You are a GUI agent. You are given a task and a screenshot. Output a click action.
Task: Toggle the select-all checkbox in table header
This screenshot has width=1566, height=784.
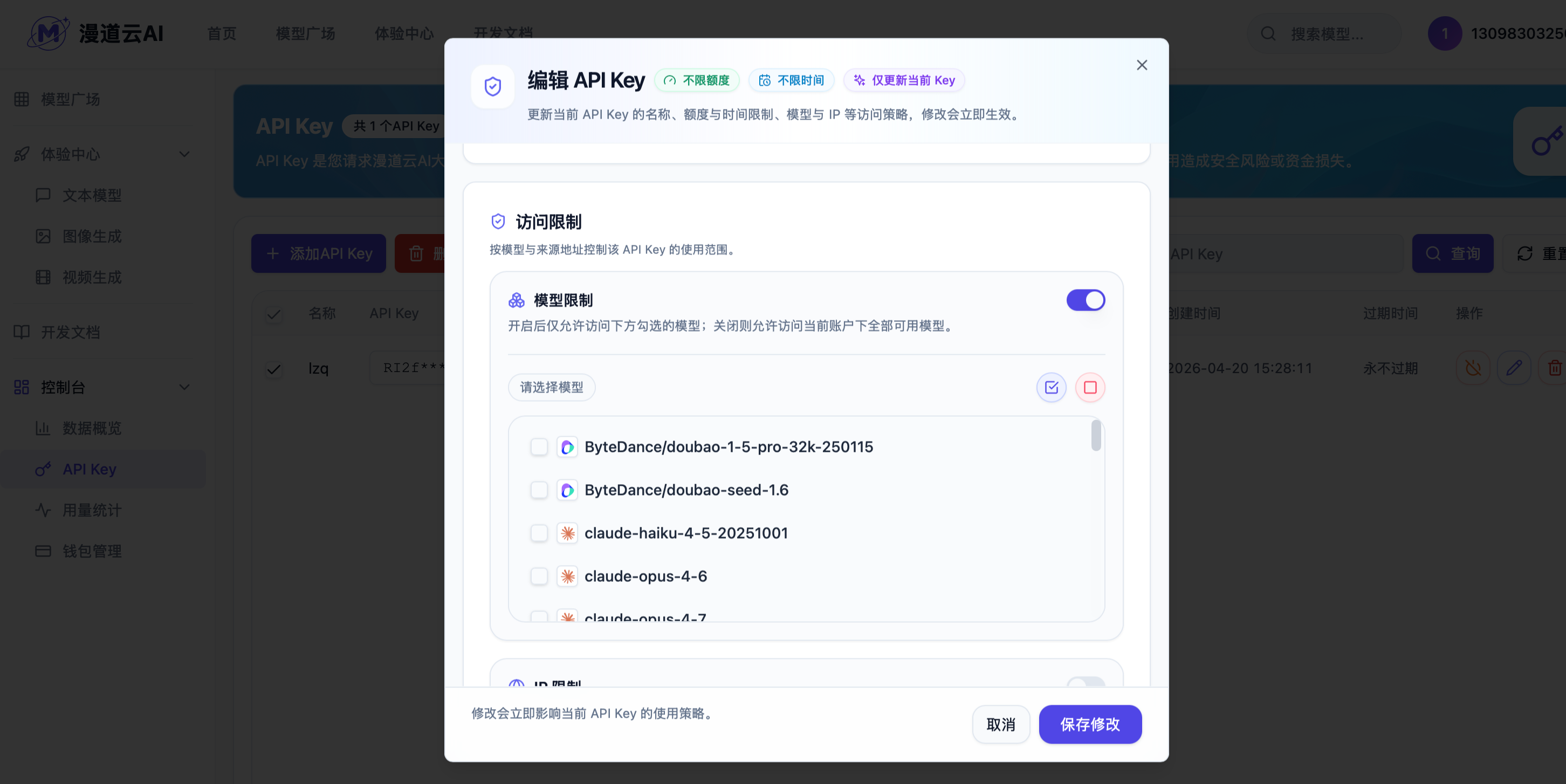coord(273,314)
